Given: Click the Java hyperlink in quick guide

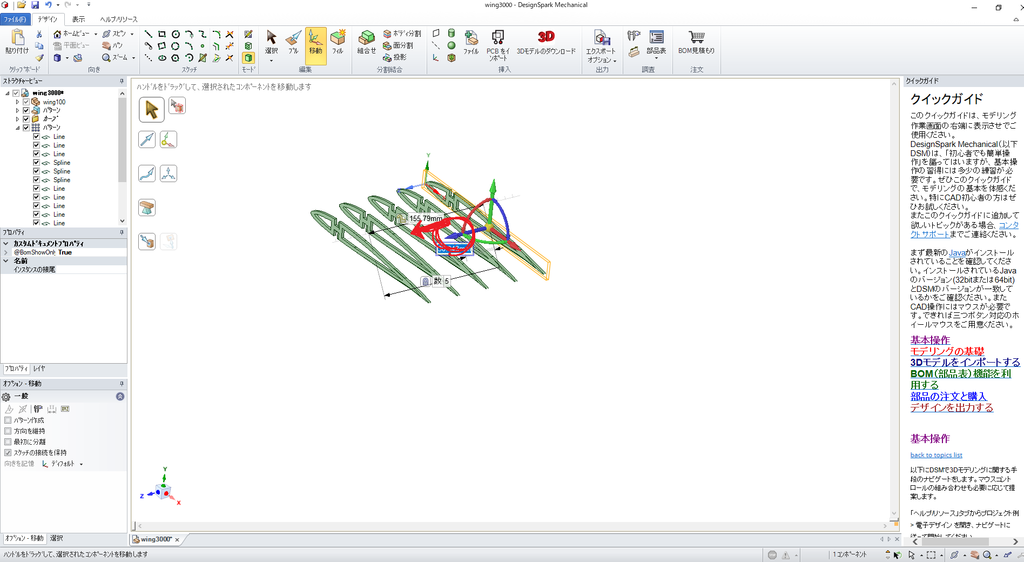Looking at the screenshot, I should (x=957, y=253).
